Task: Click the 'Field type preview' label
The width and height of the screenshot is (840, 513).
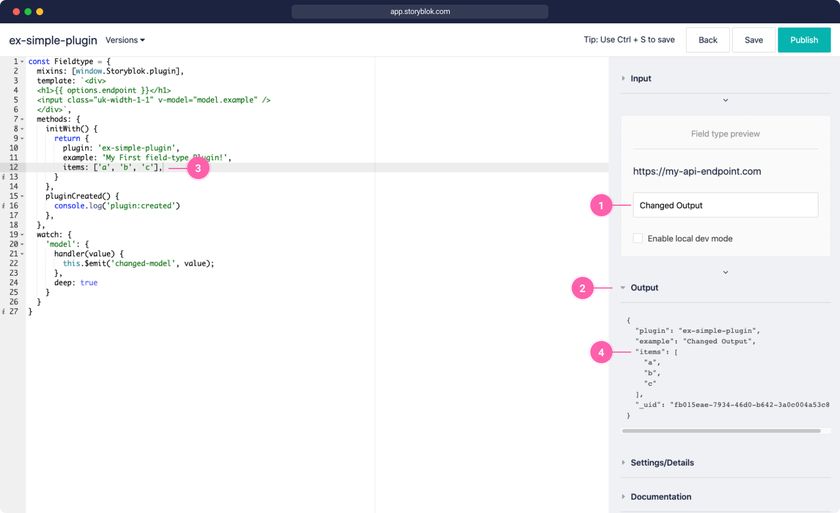Action: pyautogui.click(x=725, y=134)
